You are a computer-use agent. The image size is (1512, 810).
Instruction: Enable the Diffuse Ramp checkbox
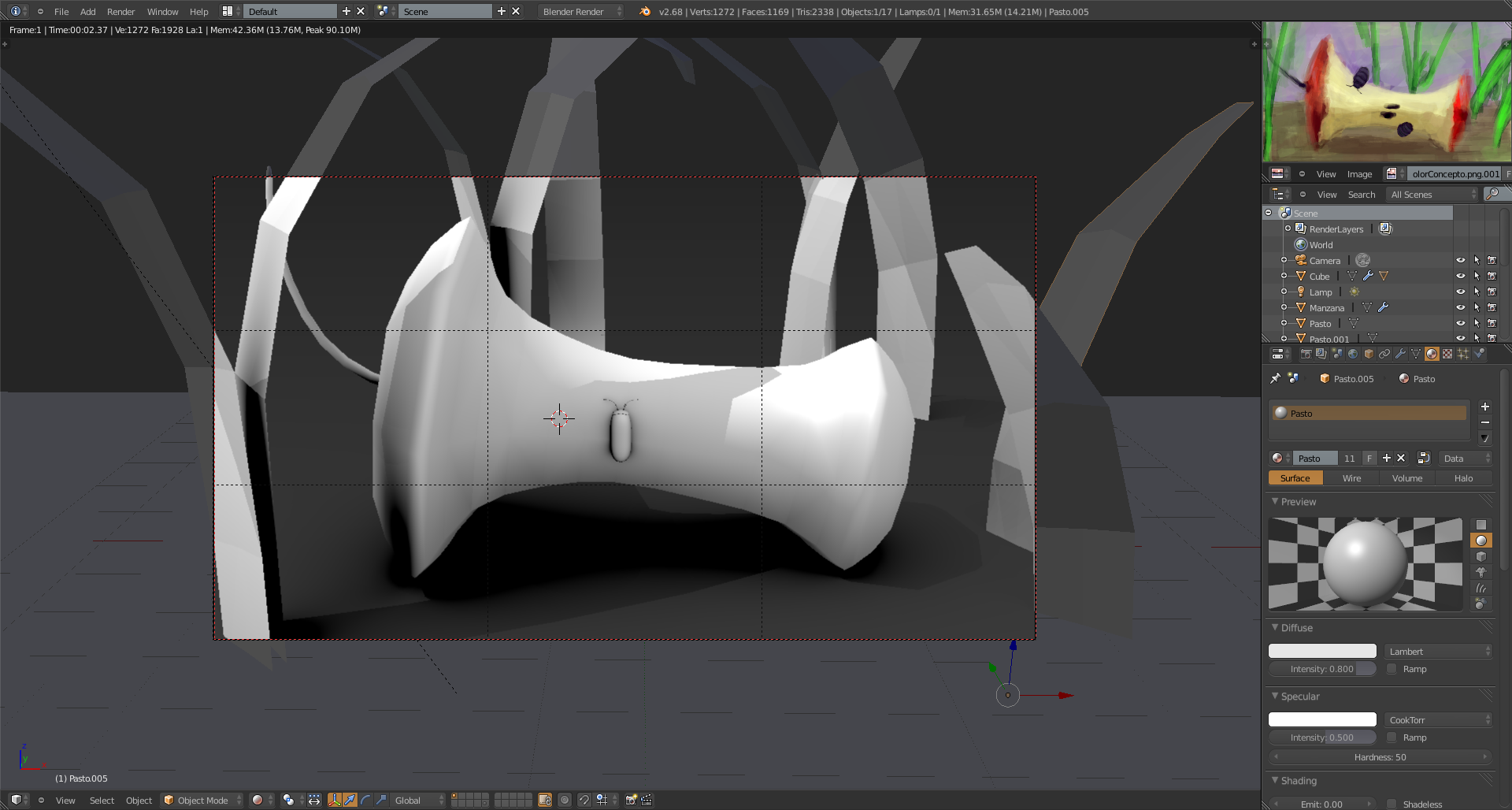1392,669
